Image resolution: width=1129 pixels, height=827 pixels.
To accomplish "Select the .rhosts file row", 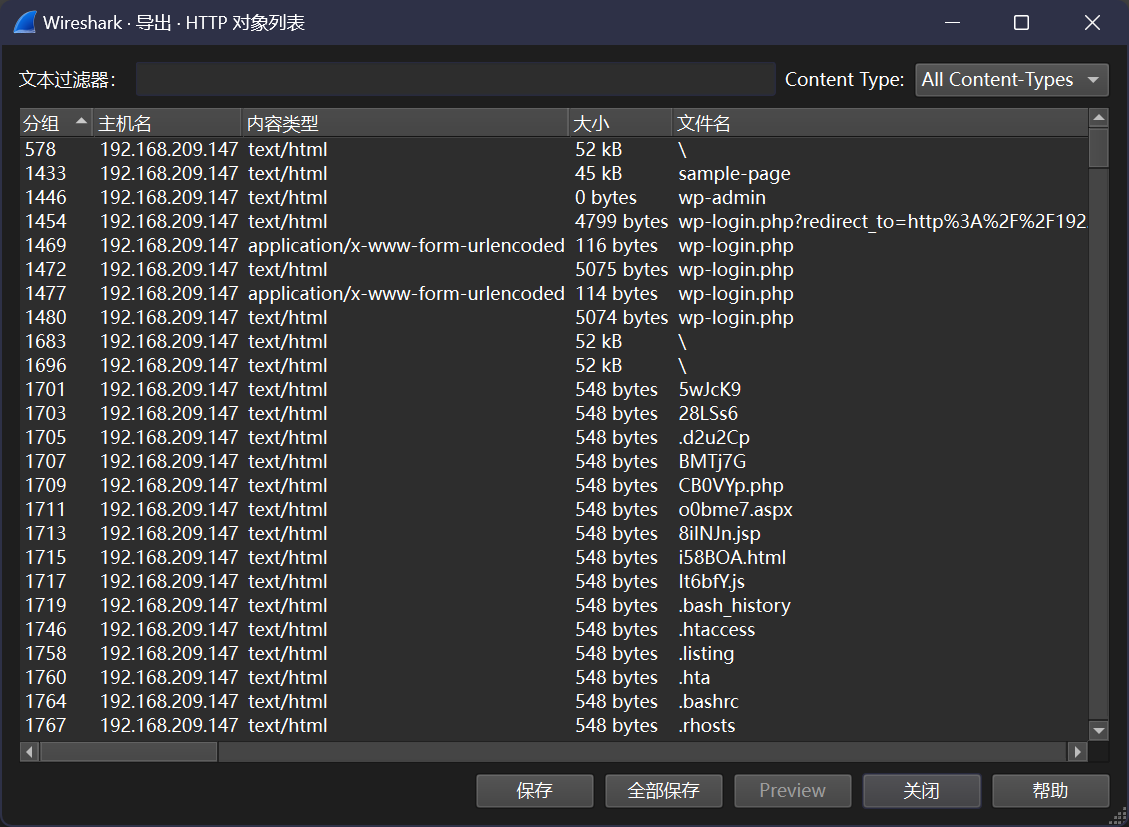I will tap(554, 726).
